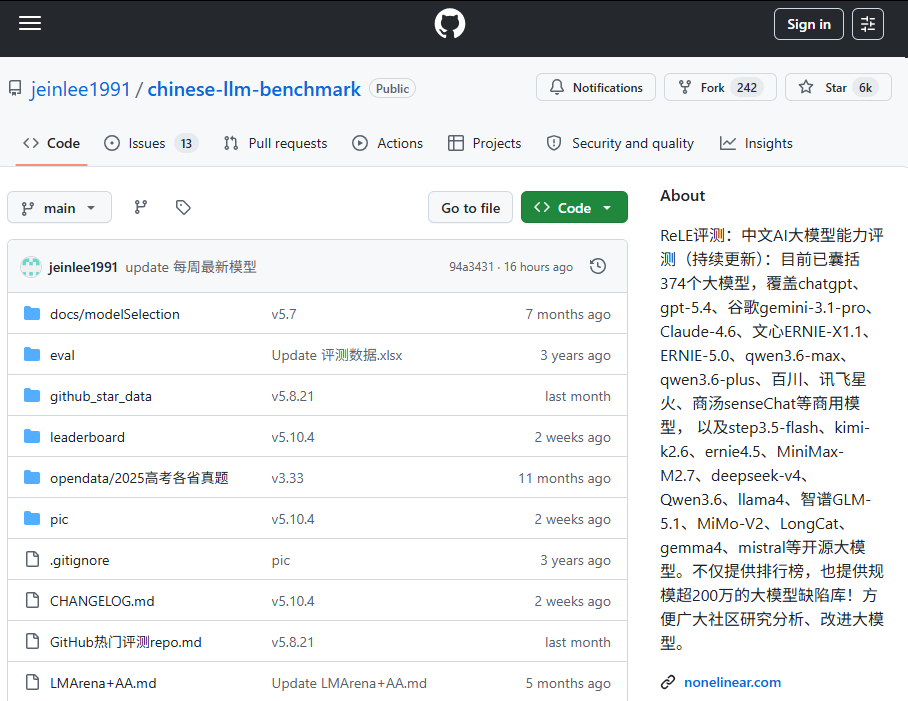Open chinese-llm-benchmark repository link
Image resolution: width=908 pixels, height=701 pixels.
click(x=254, y=89)
